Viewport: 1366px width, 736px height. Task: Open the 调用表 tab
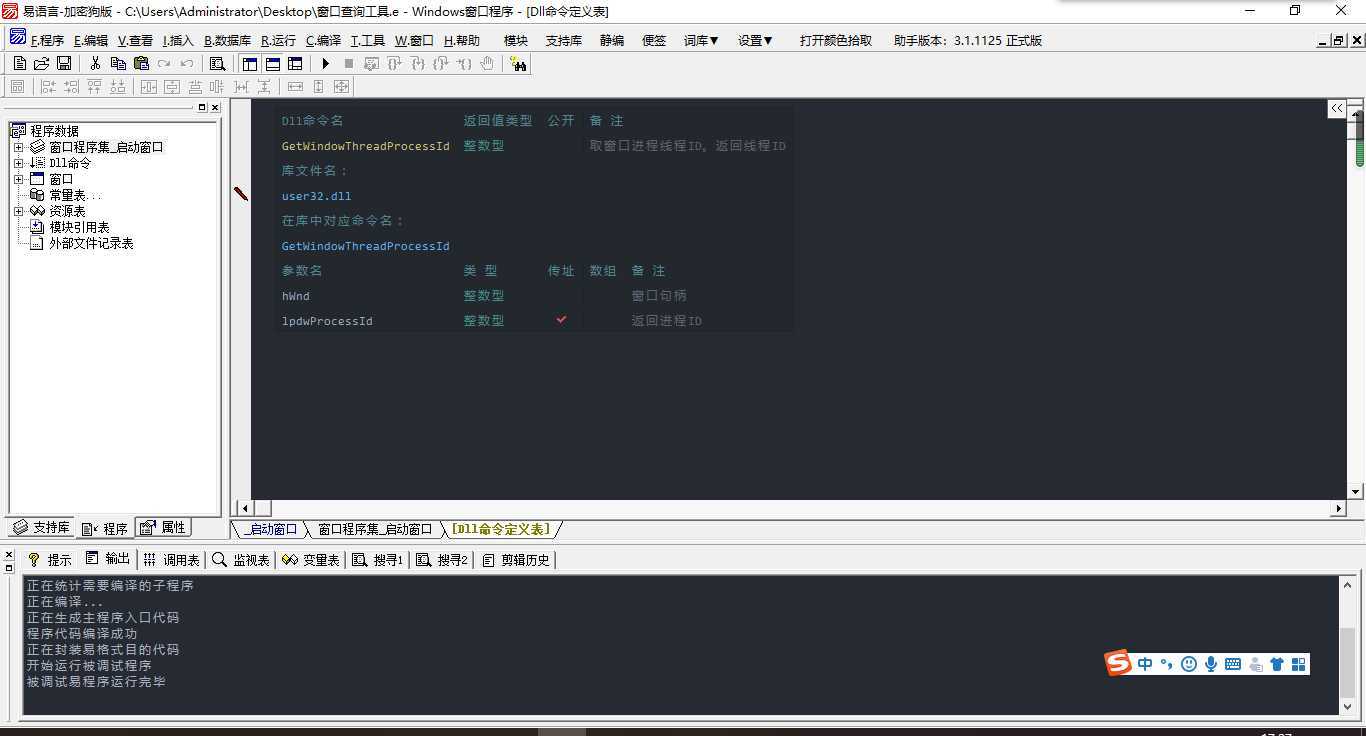[171, 560]
